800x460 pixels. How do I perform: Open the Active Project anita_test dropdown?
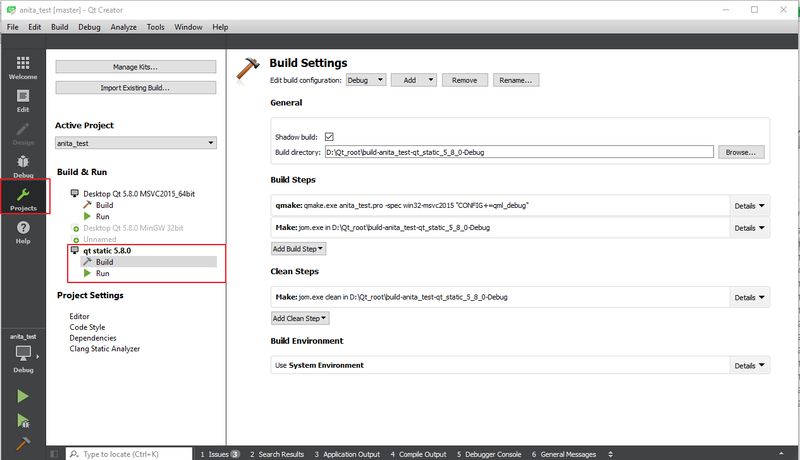pos(136,143)
